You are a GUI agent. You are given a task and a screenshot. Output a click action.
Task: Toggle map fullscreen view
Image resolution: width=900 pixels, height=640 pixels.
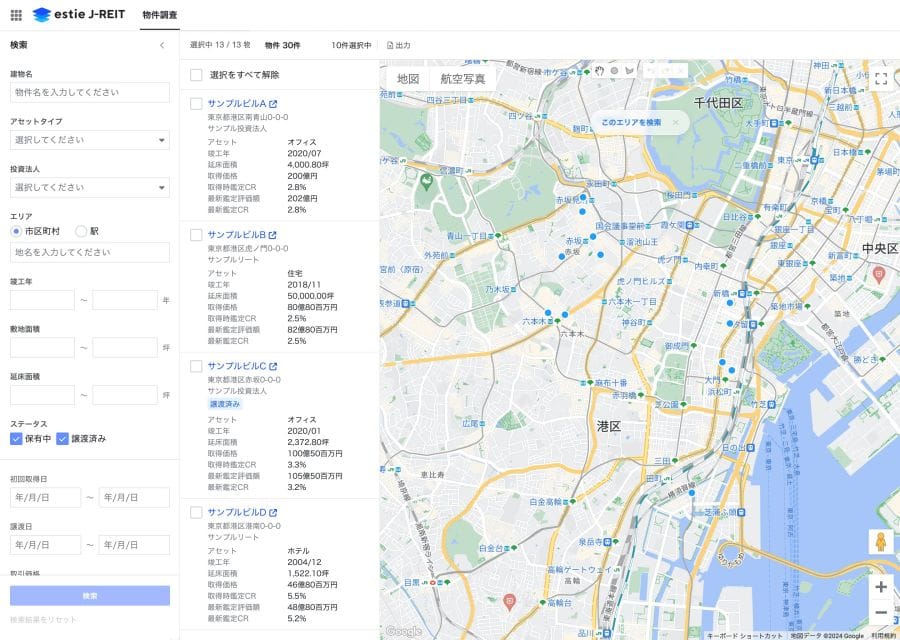(881, 79)
